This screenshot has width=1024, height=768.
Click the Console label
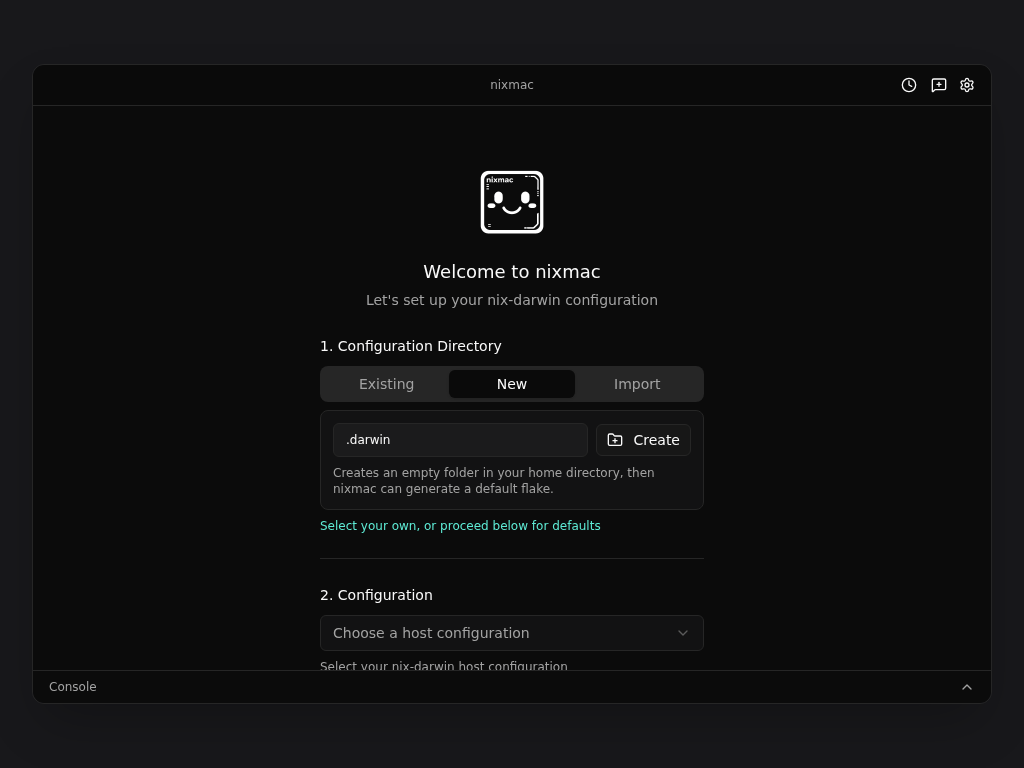coord(72,686)
